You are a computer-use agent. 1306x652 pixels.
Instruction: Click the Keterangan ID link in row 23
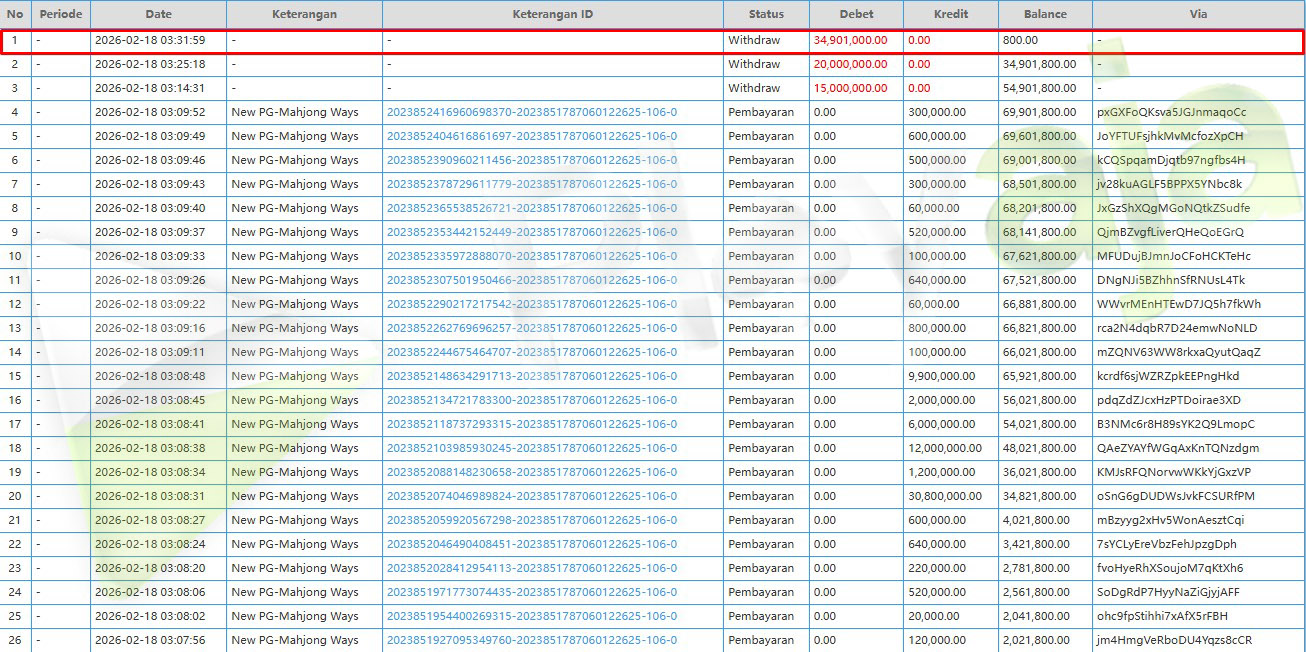(531, 568)
